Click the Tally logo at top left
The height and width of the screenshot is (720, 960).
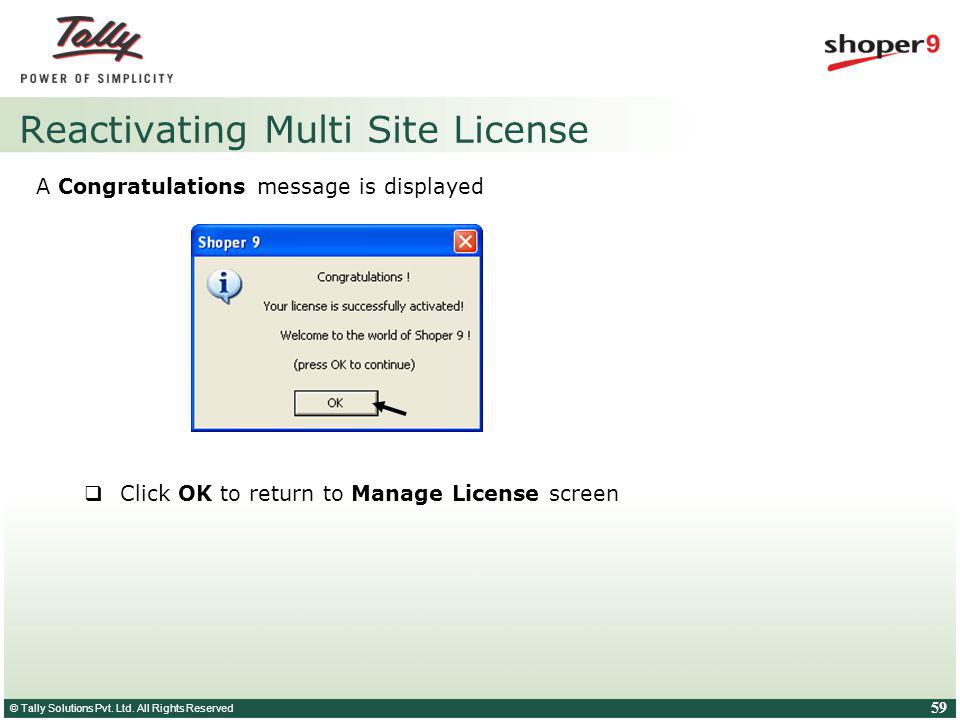pos(98,39)
